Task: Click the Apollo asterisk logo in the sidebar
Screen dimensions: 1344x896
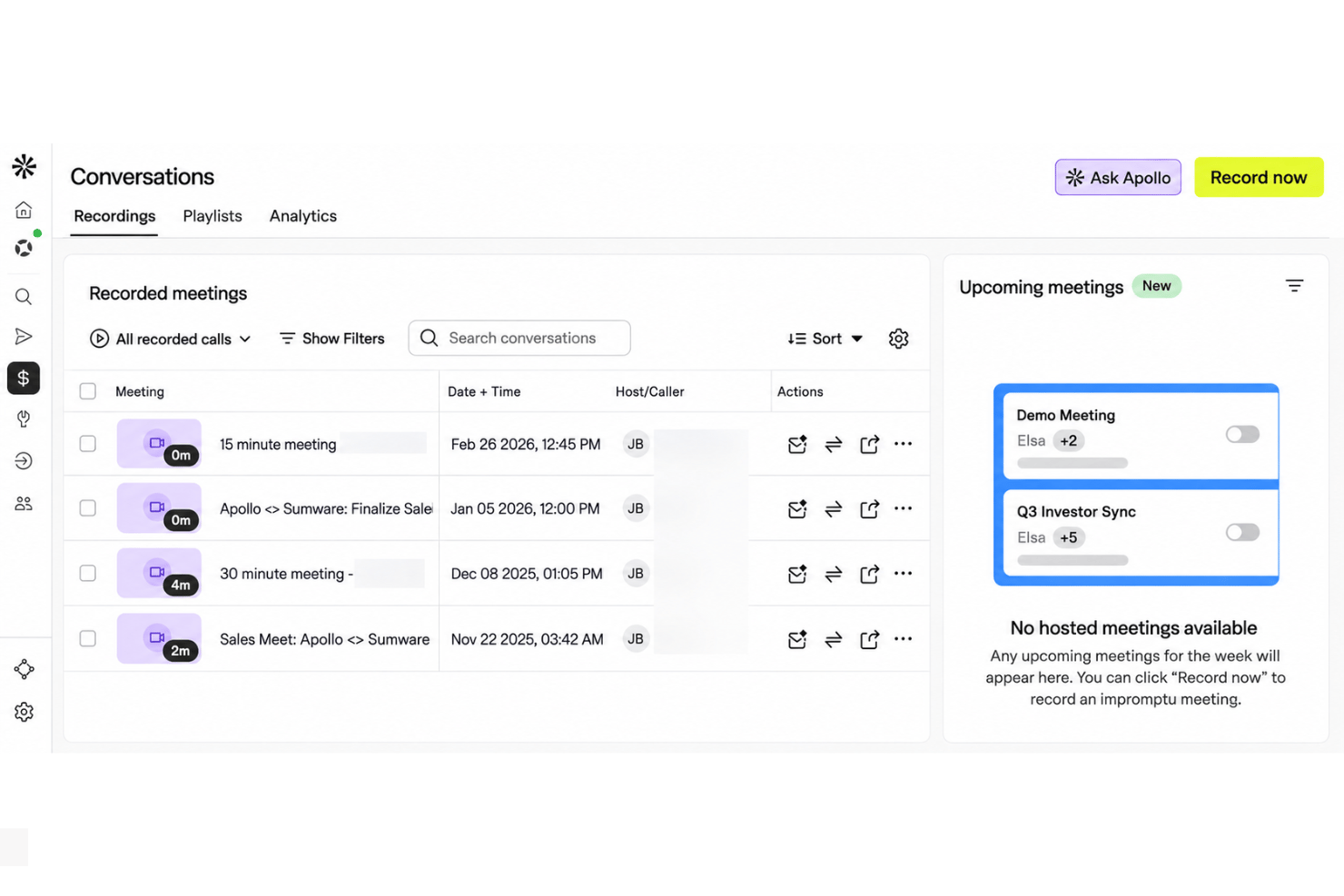Action: 25,166
